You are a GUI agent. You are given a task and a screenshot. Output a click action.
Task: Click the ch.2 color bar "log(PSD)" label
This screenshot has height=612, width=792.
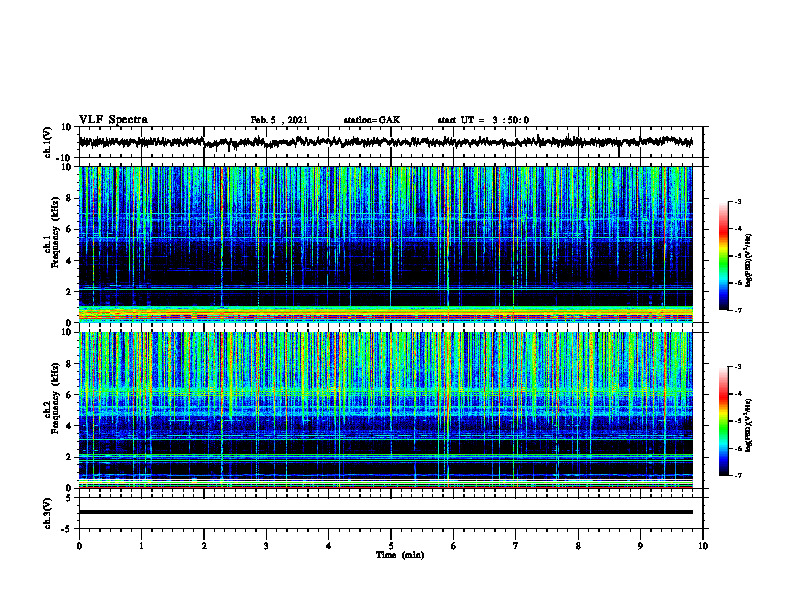coord(749,425)
